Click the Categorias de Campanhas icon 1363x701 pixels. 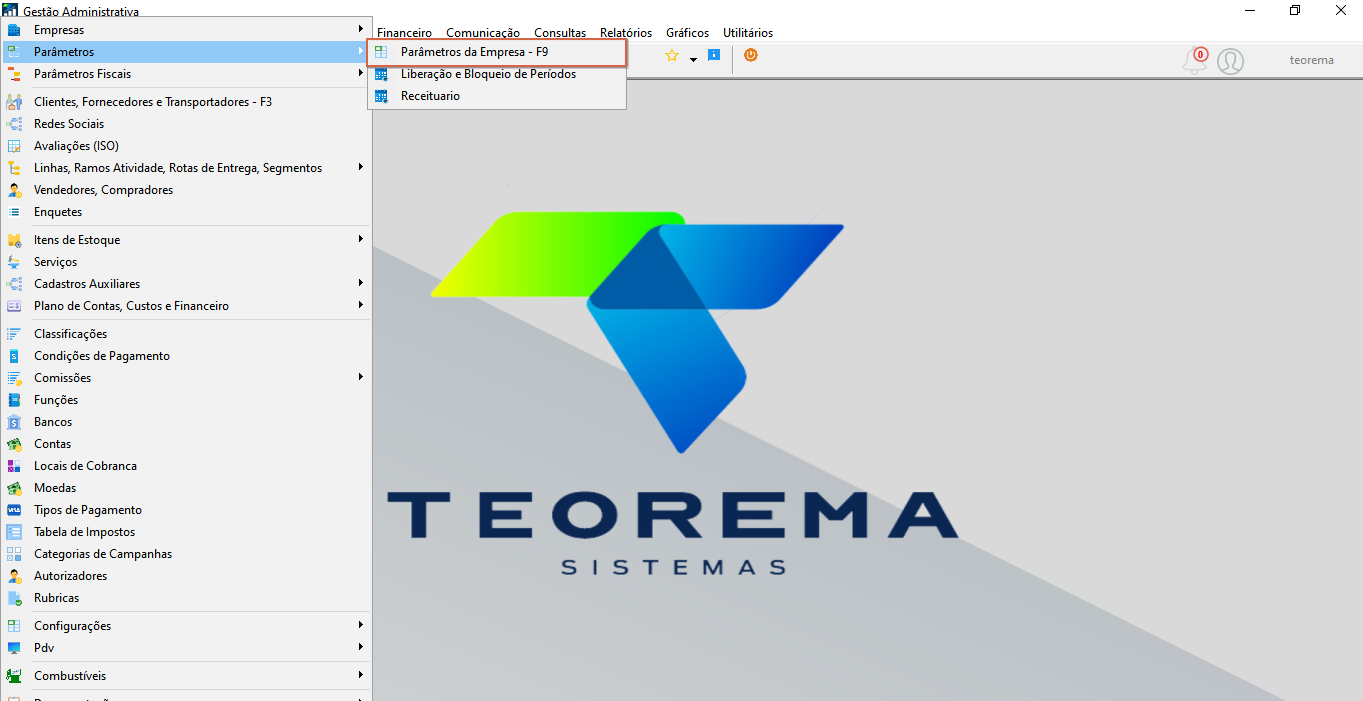pyautogui.click(x=14, y=554)
